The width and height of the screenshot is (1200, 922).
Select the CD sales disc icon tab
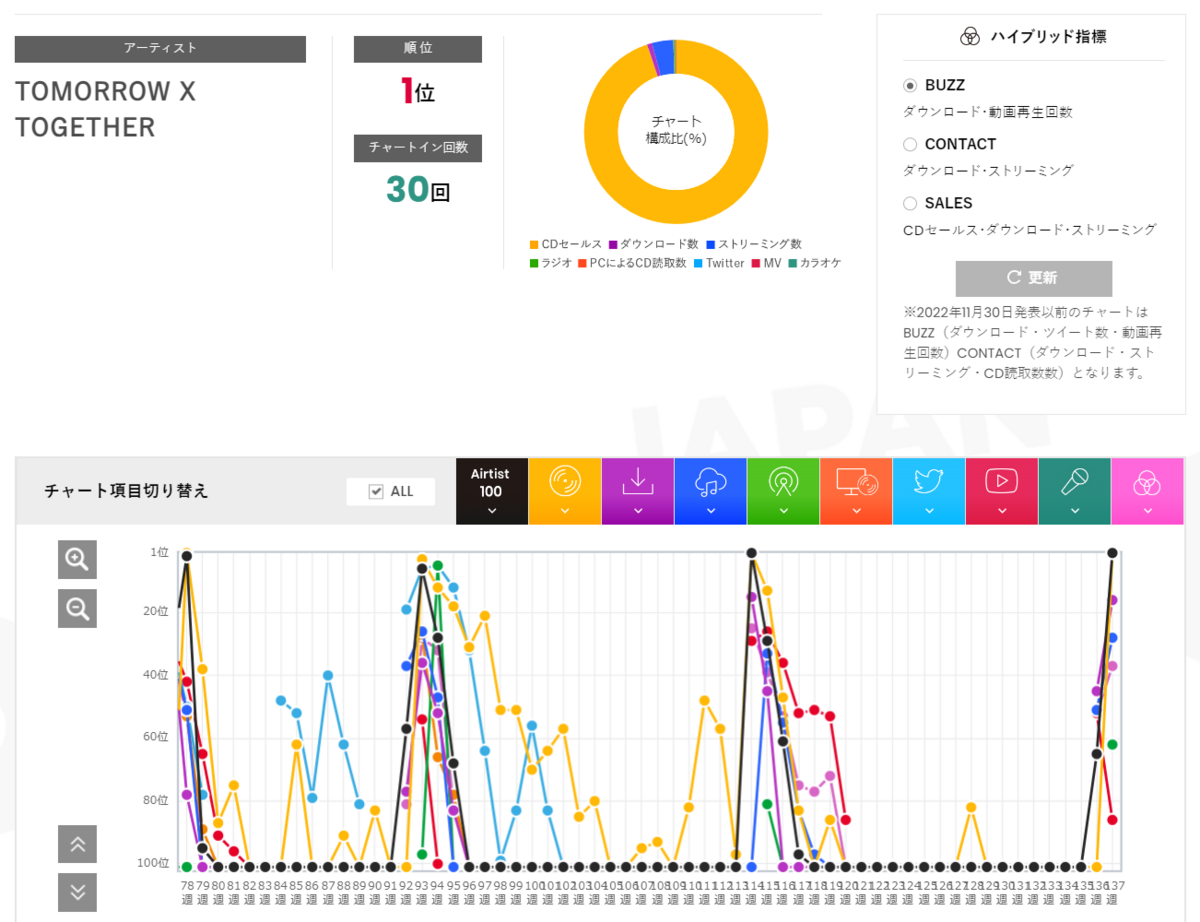(x=565, y=491)
